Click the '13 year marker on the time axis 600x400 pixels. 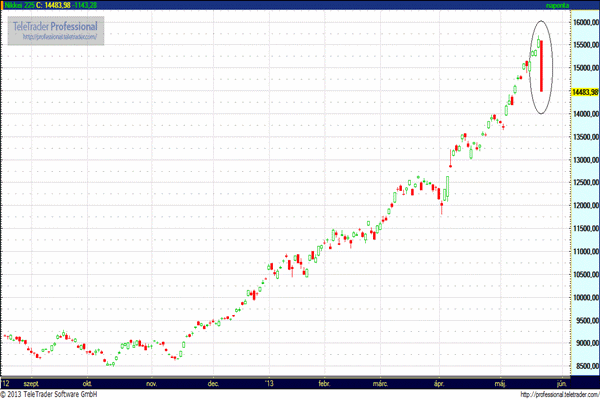tap(269, 383)
